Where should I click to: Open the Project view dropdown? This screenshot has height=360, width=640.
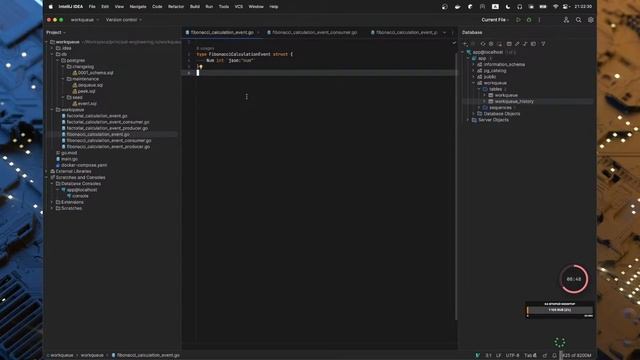[56, 32]
